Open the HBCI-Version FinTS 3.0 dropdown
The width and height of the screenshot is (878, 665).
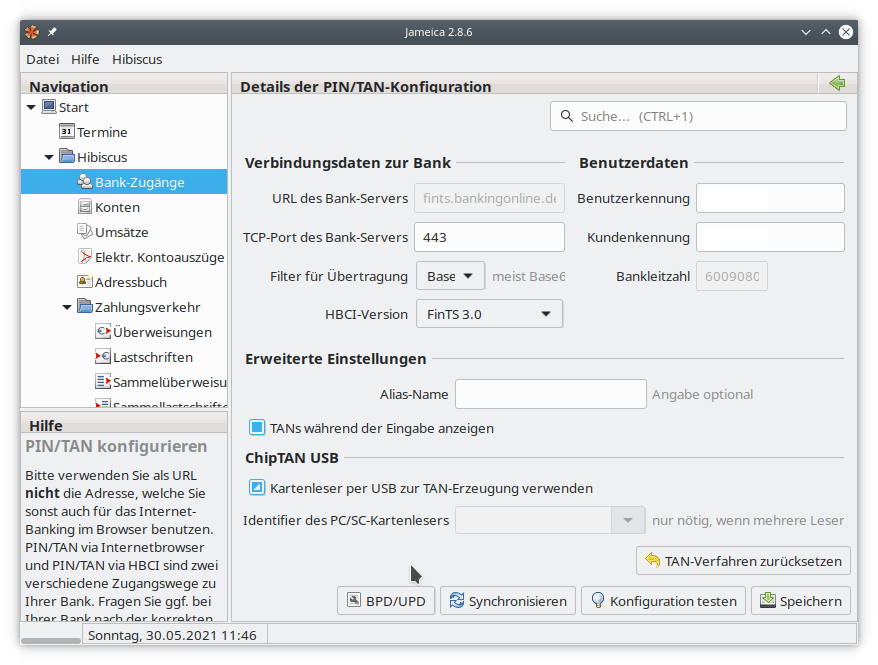coord(489,314)
